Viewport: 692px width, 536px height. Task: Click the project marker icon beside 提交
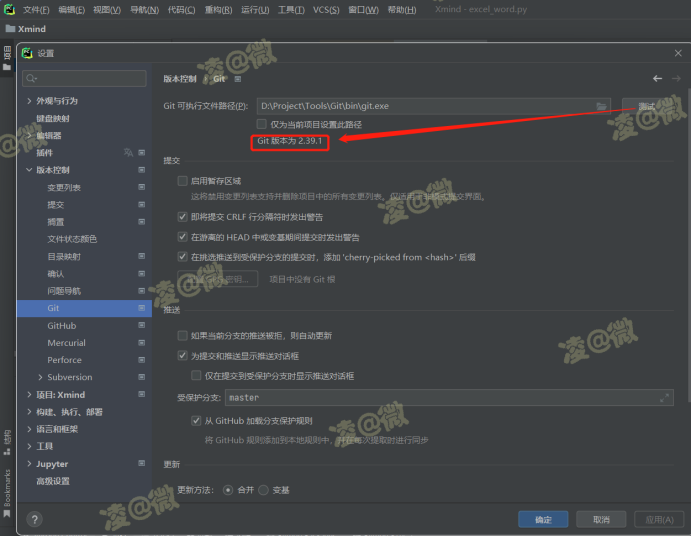click(142, 205)
